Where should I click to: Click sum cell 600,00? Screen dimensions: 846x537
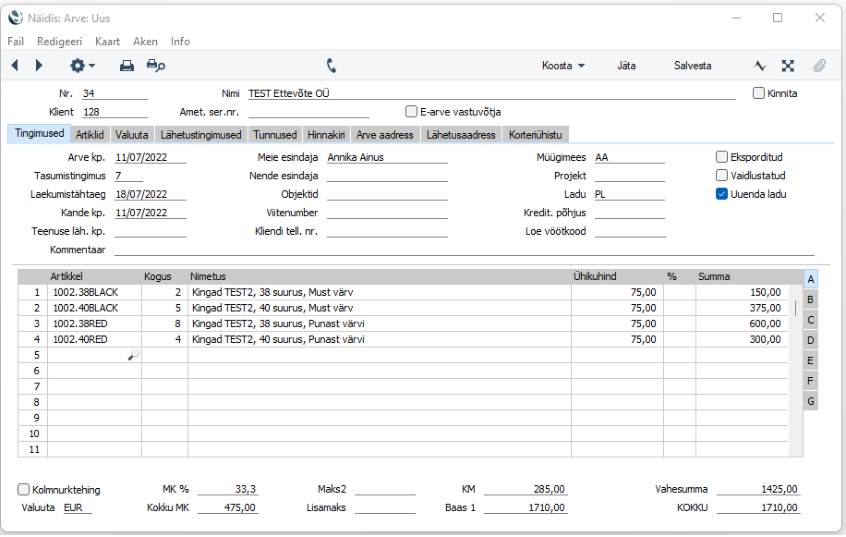(x=742, y=323)
